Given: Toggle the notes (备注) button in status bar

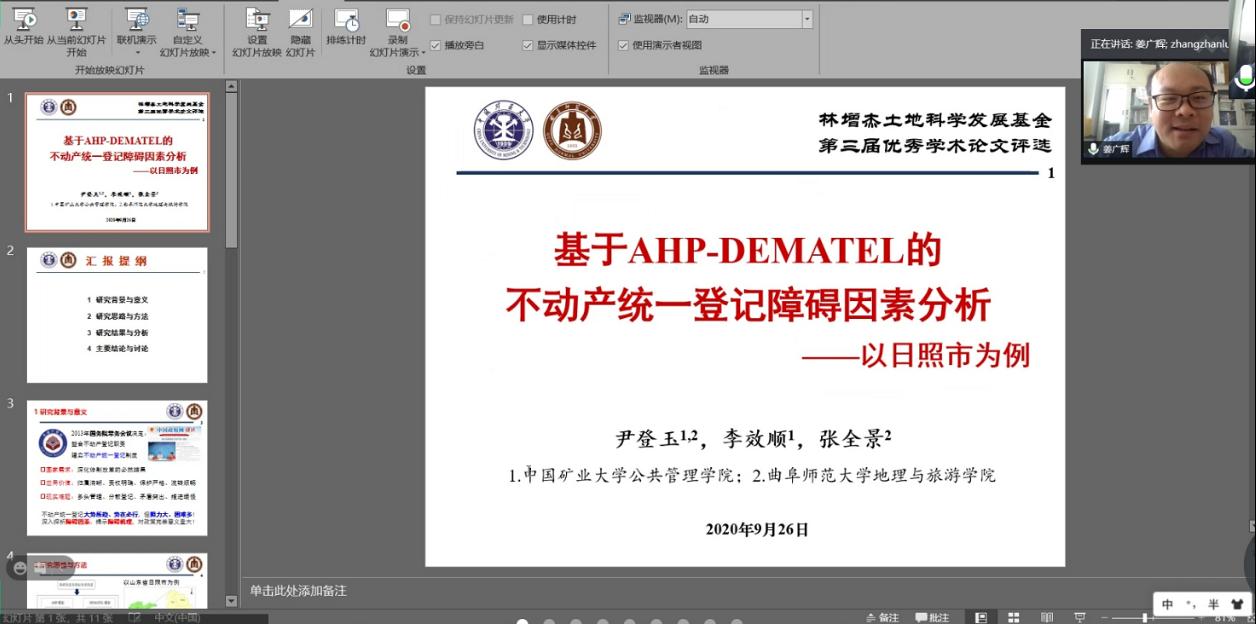Looking at the screenshot, I should pos(881,617).
